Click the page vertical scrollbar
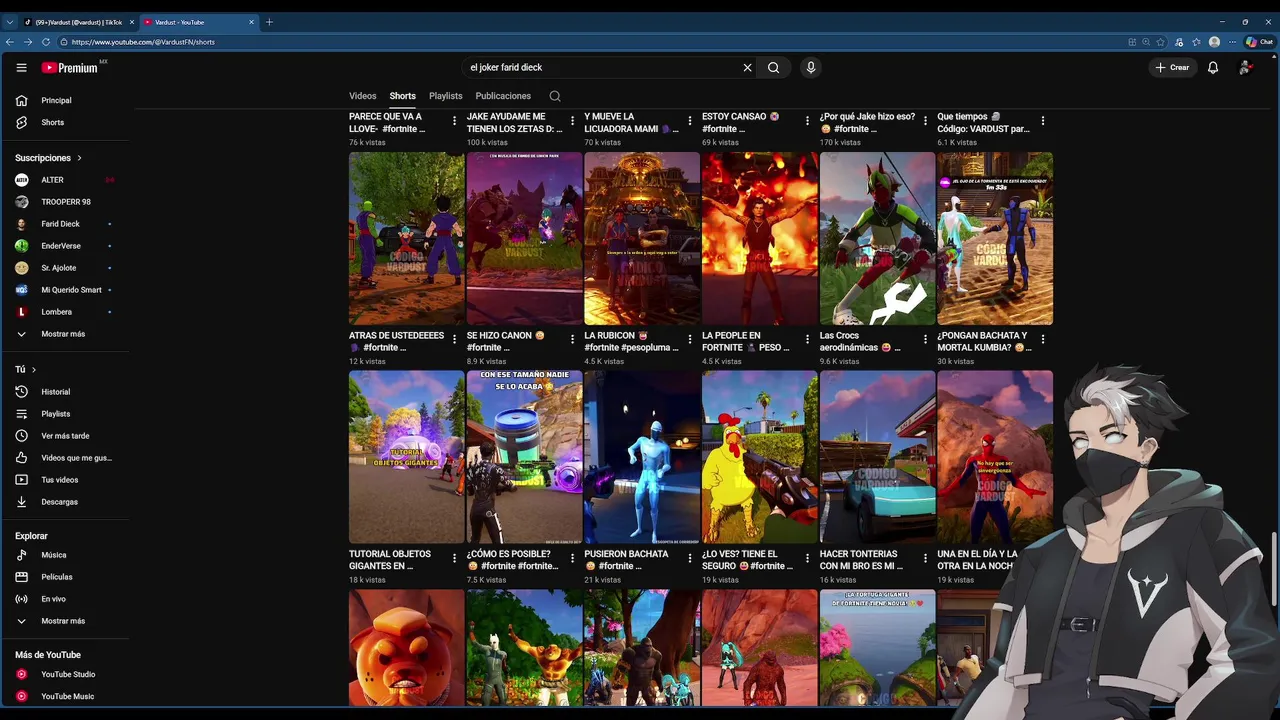 click(x=1275, y=567)
